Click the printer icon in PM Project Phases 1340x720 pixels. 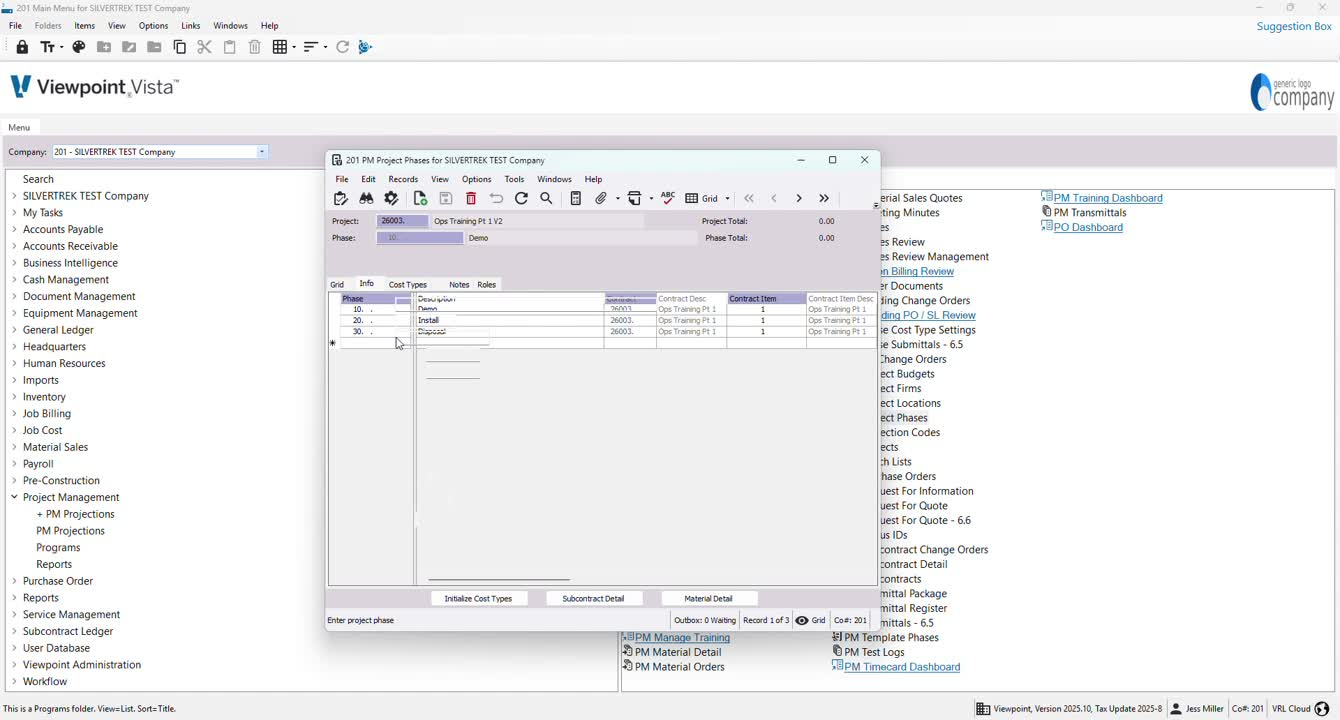(634, 199)
